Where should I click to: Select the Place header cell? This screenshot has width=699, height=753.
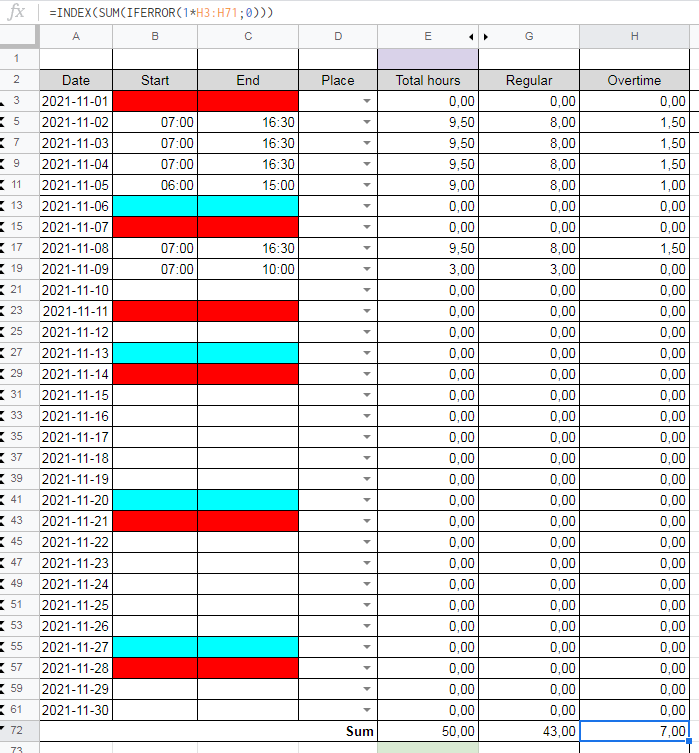pyautogui.click(x=338, y=80)
